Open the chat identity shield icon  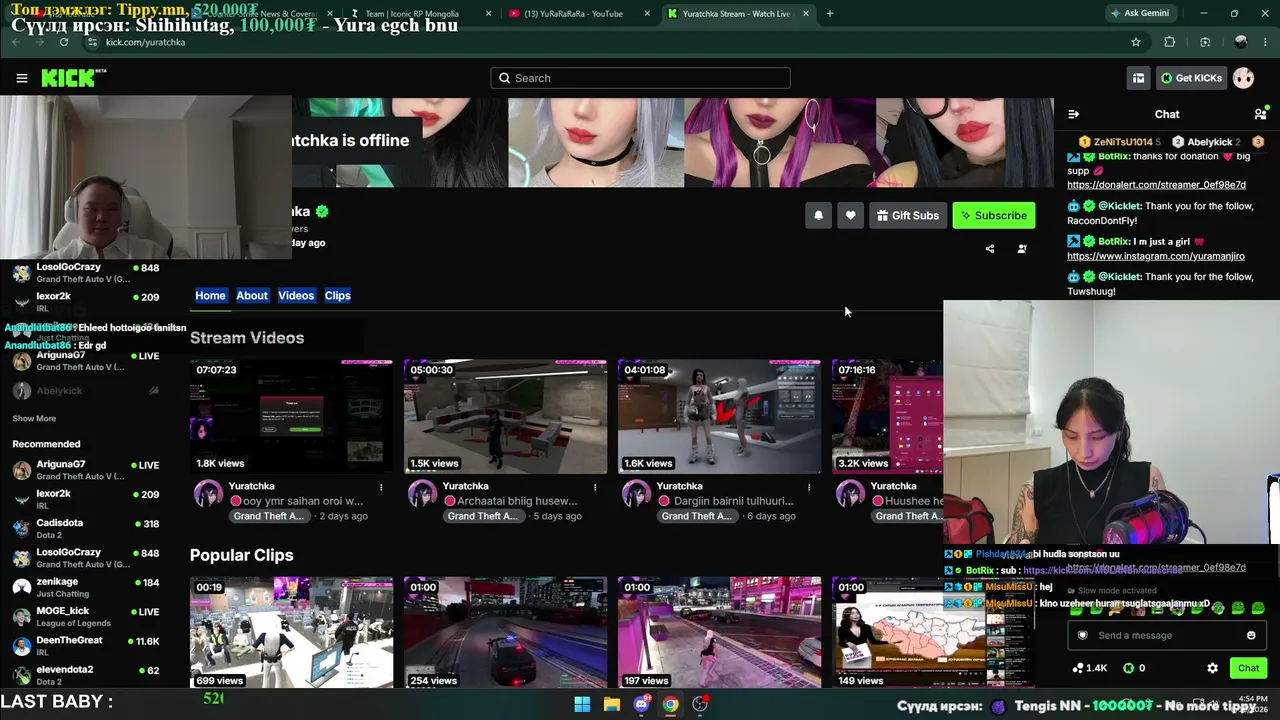(1081, 635)
